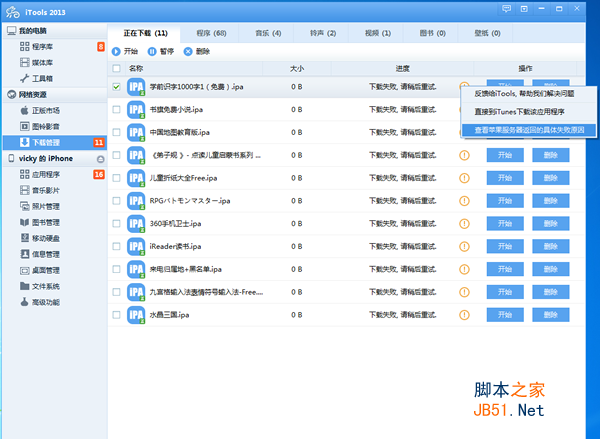Image resolution: width=600 pixels, height=439 pixels.
Task: Check the iReader读书.ipa checkbox
Action: (x=116, y=246)
